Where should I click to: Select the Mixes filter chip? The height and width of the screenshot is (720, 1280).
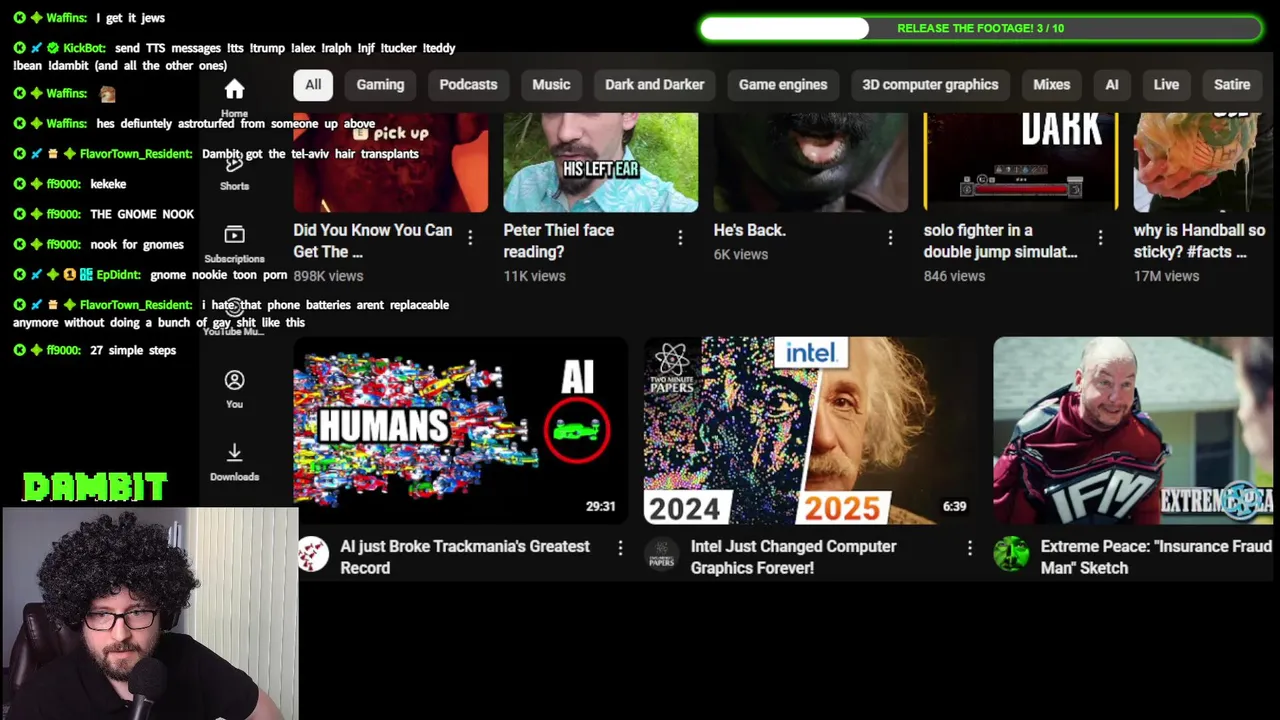pyautogui.click(x=1051, y=85)
